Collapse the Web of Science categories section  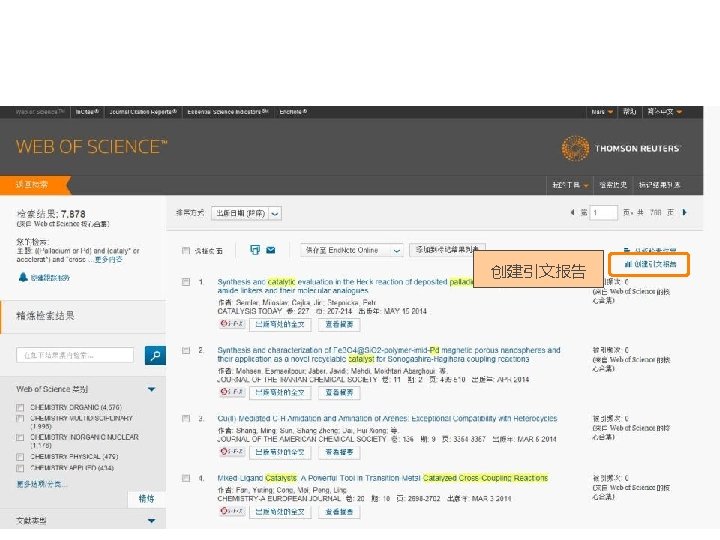coord(152,389)
